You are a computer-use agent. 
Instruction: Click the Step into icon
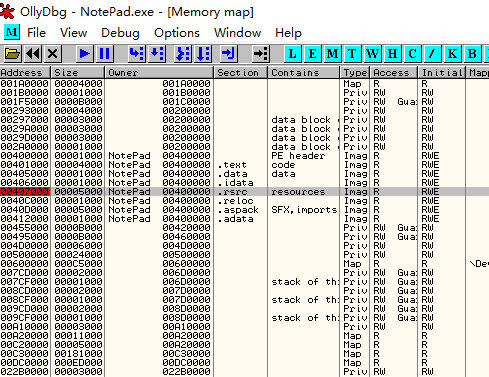(136, 53)
